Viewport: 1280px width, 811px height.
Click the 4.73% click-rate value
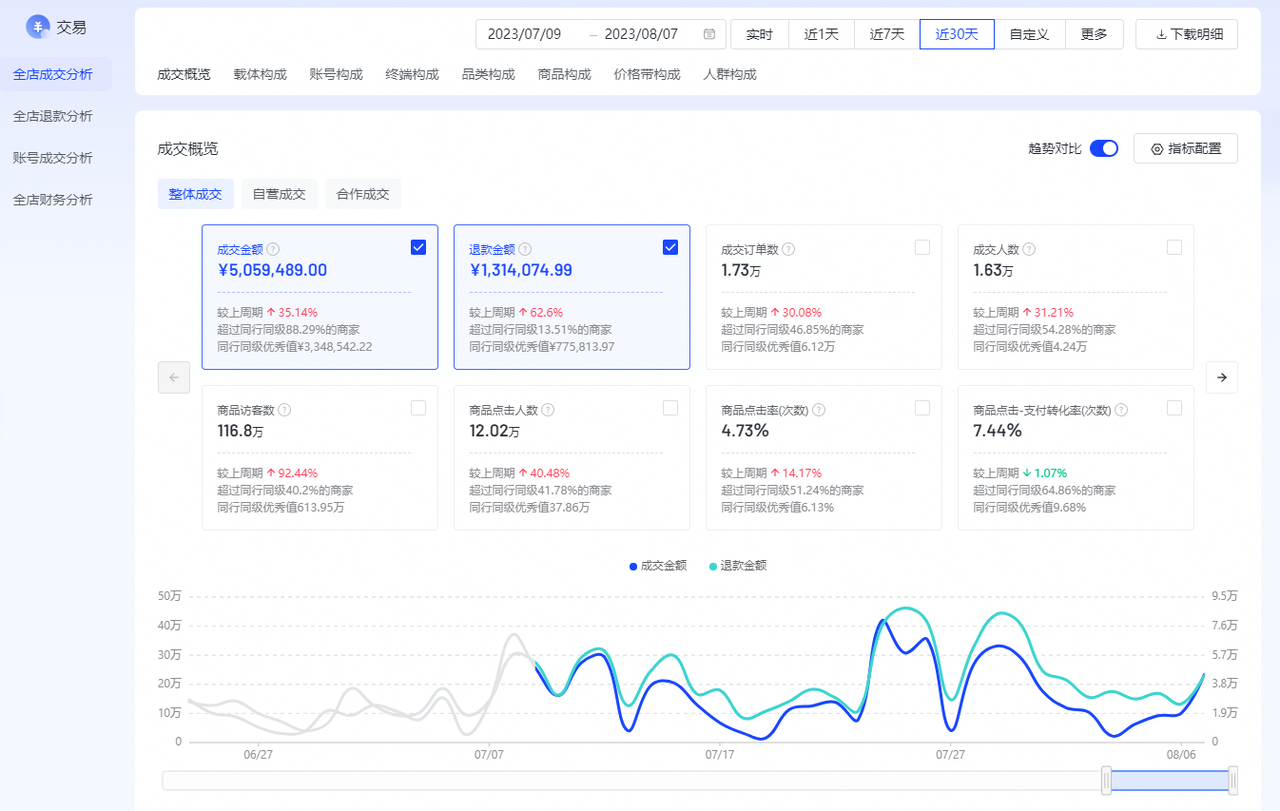pyautogui.click(x=745, y=431)
